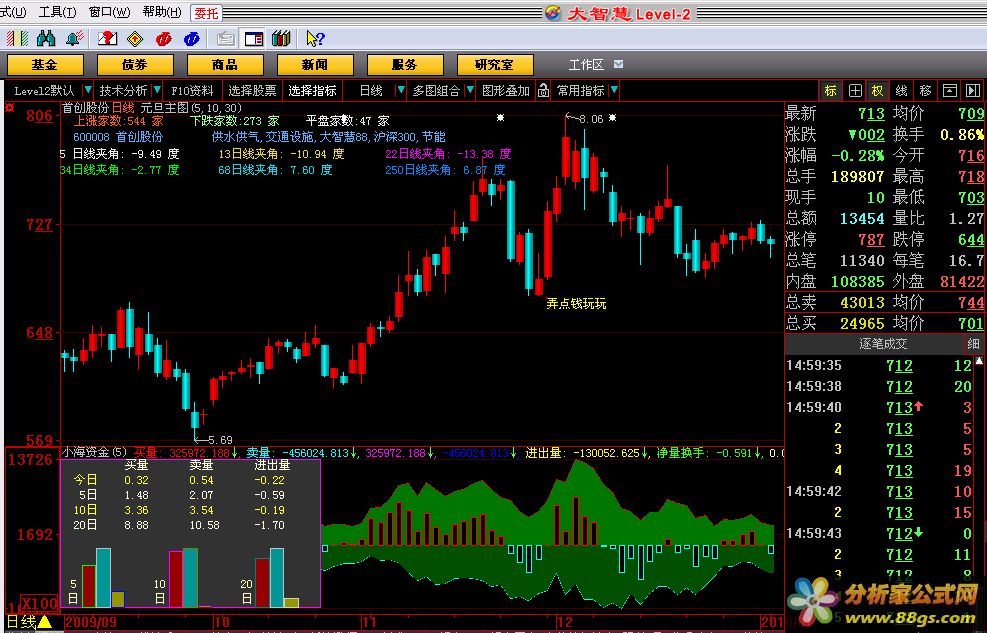987x633 pixels.
Task: Expand the Level2默认 dropdown arrow
Action: click(87, 91)
